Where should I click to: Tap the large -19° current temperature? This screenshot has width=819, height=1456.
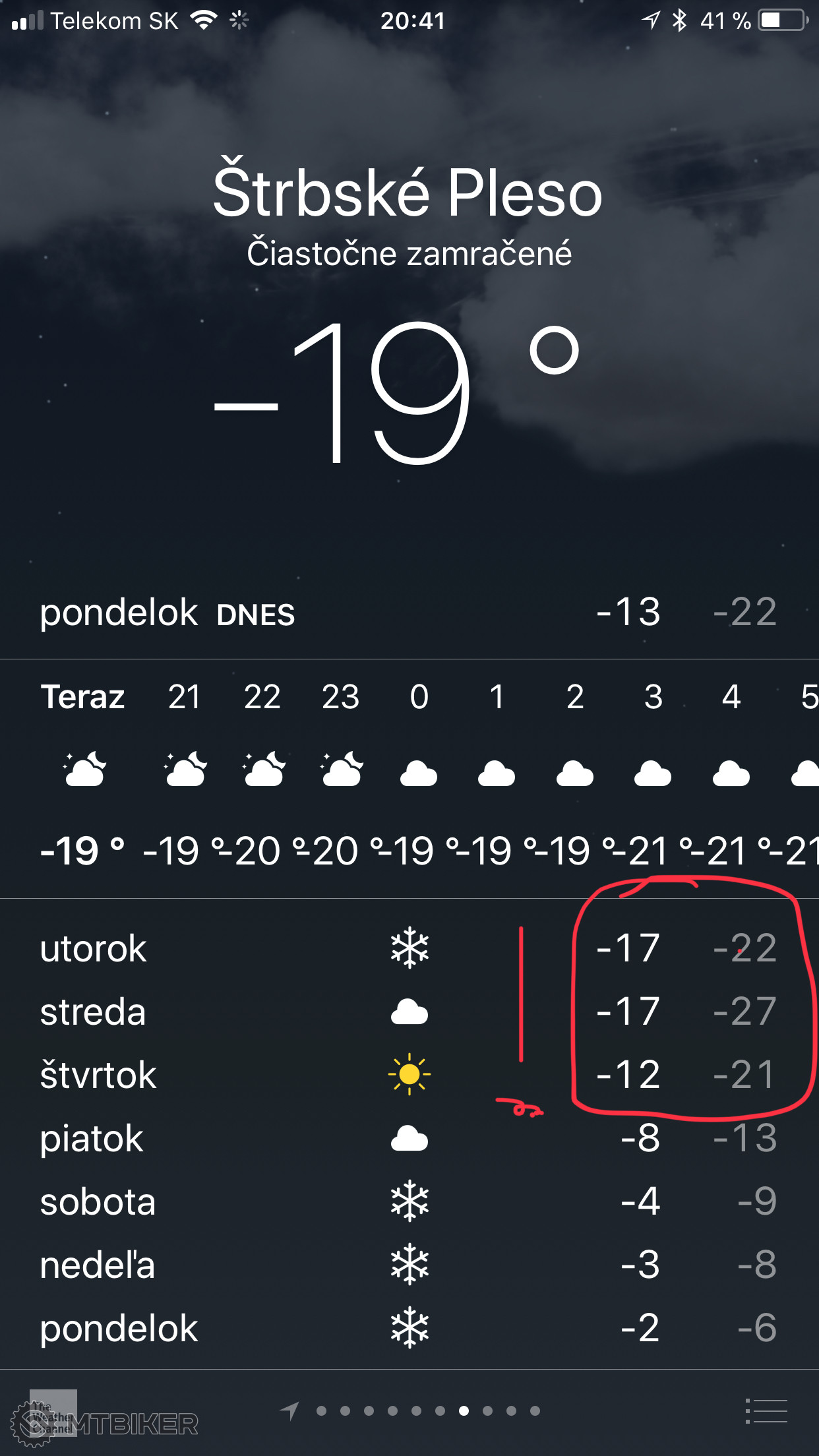[396, 392]
